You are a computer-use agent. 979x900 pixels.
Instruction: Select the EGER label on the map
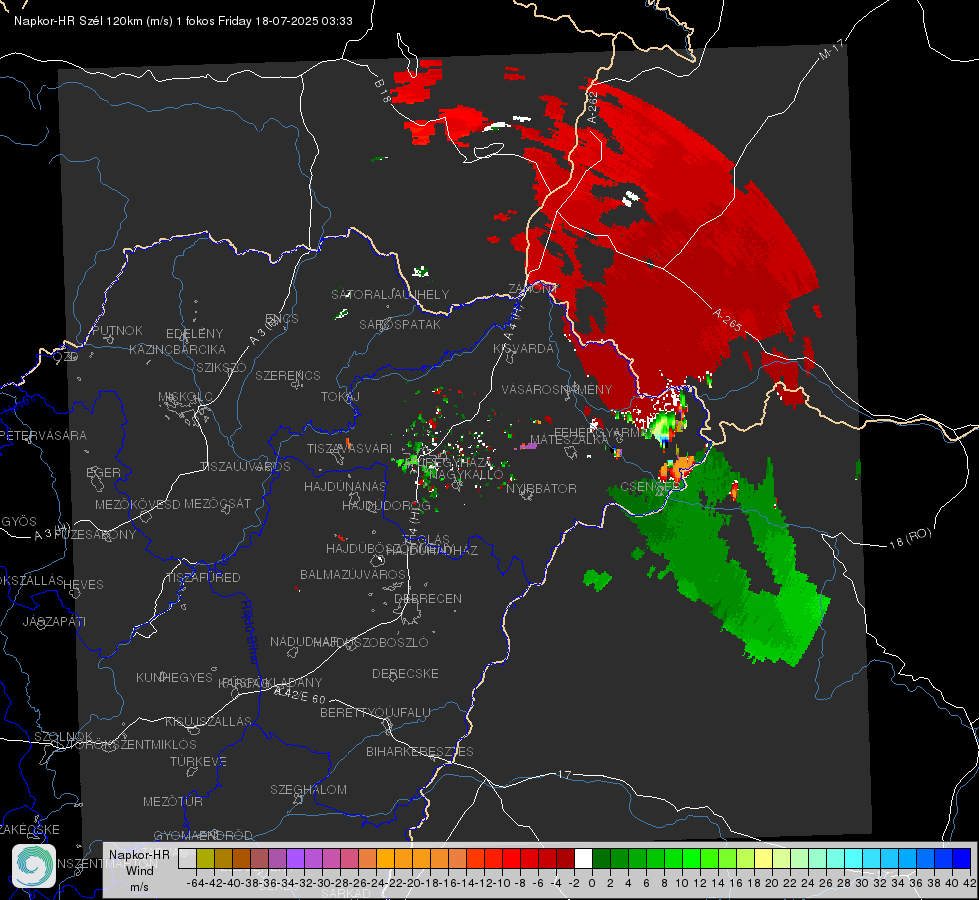[x=104, y=472]
